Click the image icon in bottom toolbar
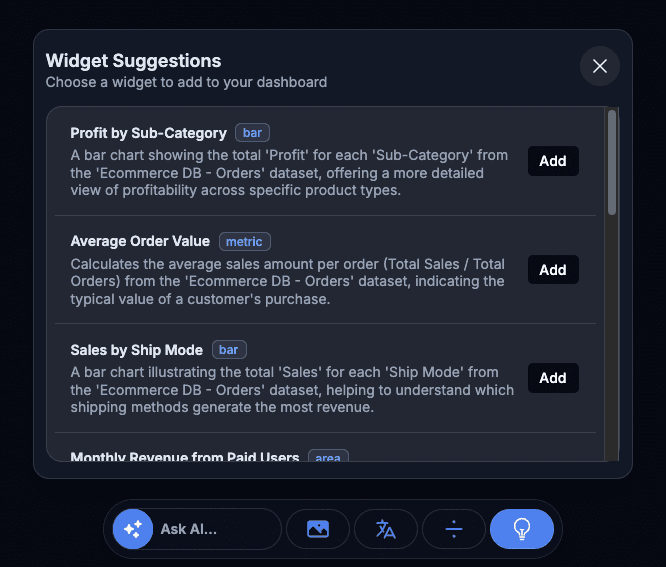The width and height of the screenshot is (666, 567). coord(318,529)
